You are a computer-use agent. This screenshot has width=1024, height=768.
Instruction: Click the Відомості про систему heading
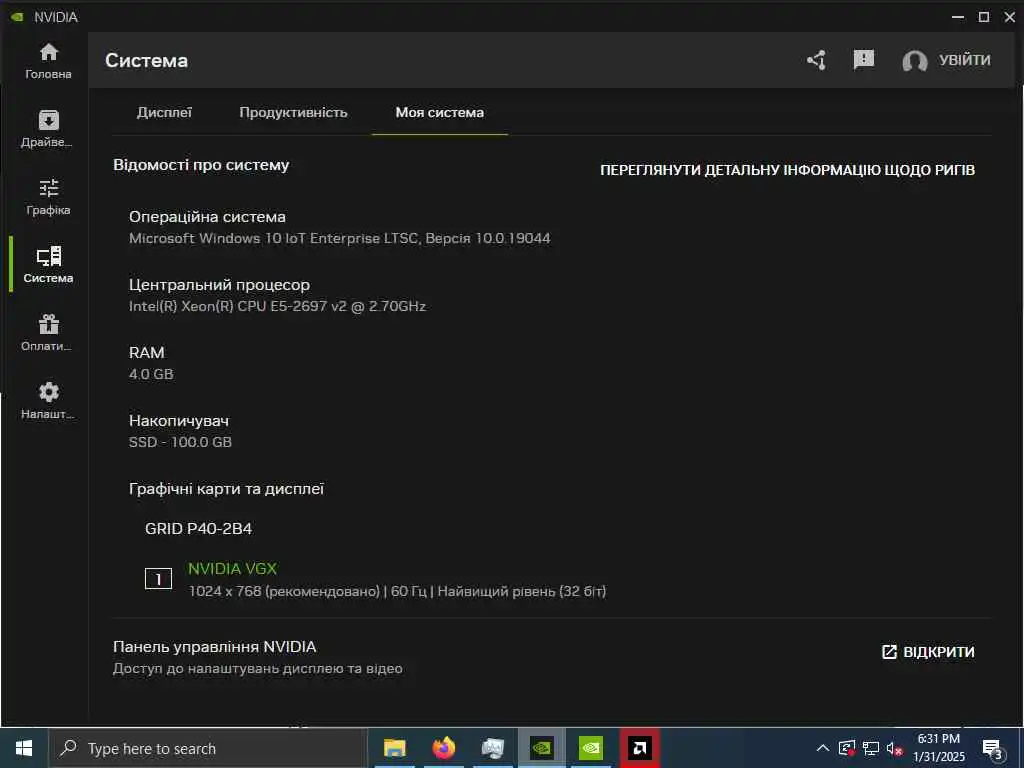coord(201,165)
